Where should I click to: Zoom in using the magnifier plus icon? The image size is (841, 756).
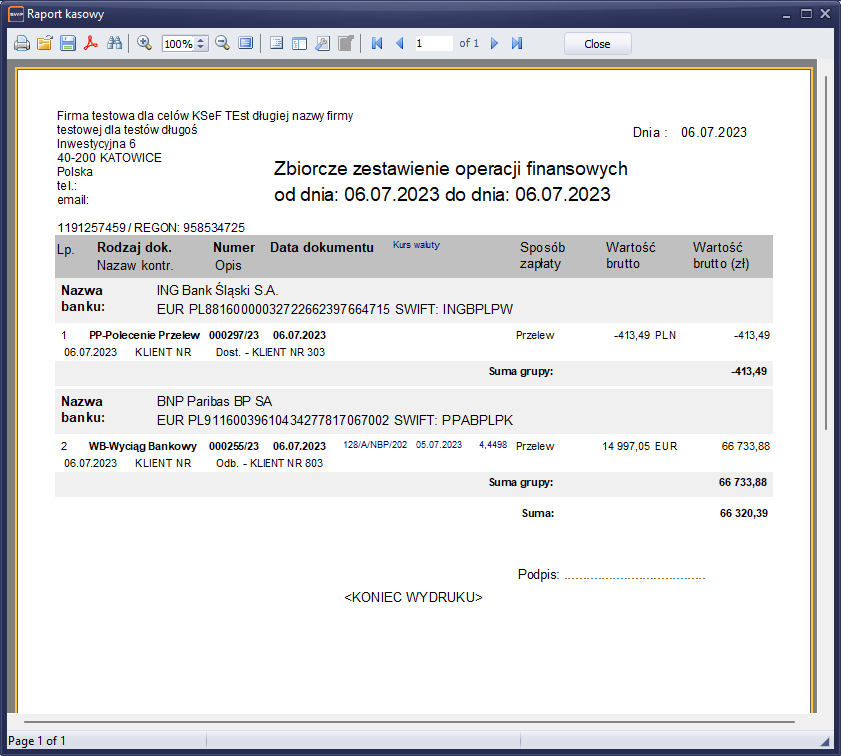(x=144, y=44)
